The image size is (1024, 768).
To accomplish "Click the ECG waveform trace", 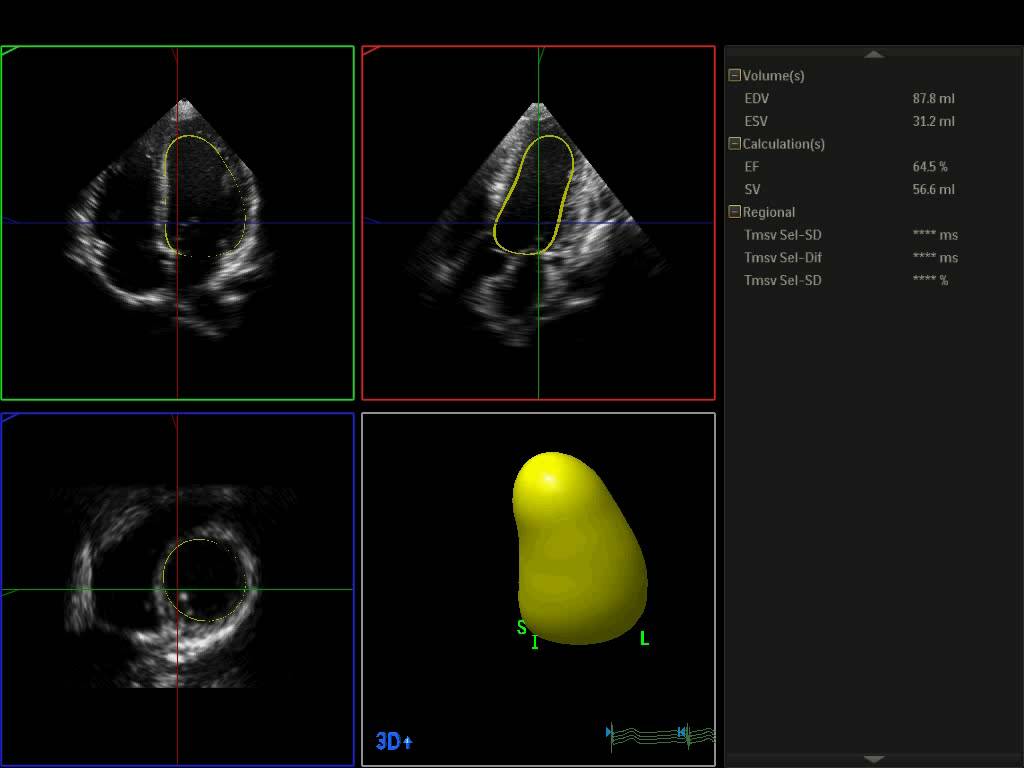I will 663,736.
